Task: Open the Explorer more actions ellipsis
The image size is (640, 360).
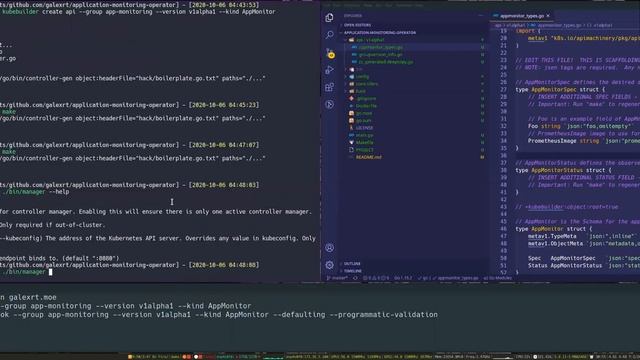Action: pyautogui.click(x=481, y=16)
